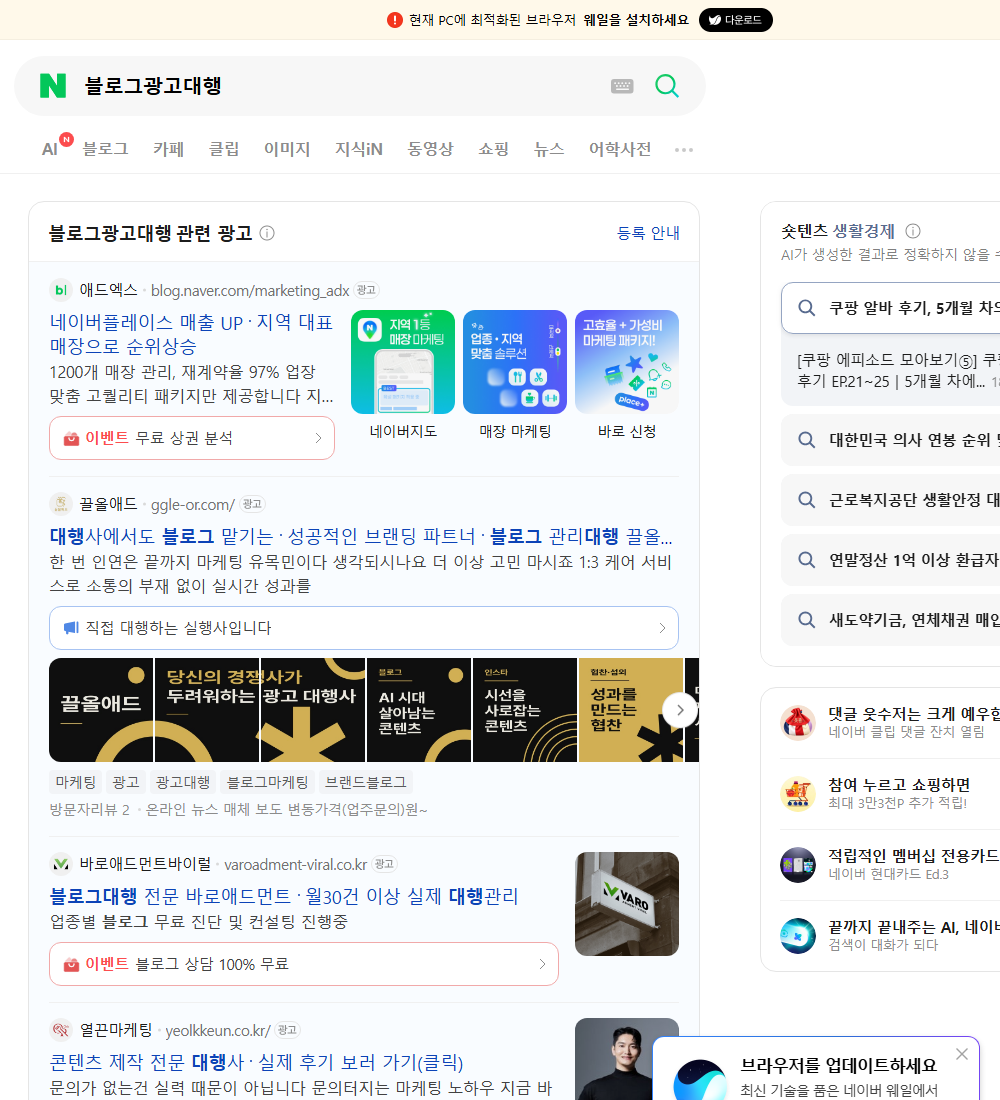The image size is (1000, 1100).
Task: Click the red alert icon in top banner
Action: (x=394, y=20)
